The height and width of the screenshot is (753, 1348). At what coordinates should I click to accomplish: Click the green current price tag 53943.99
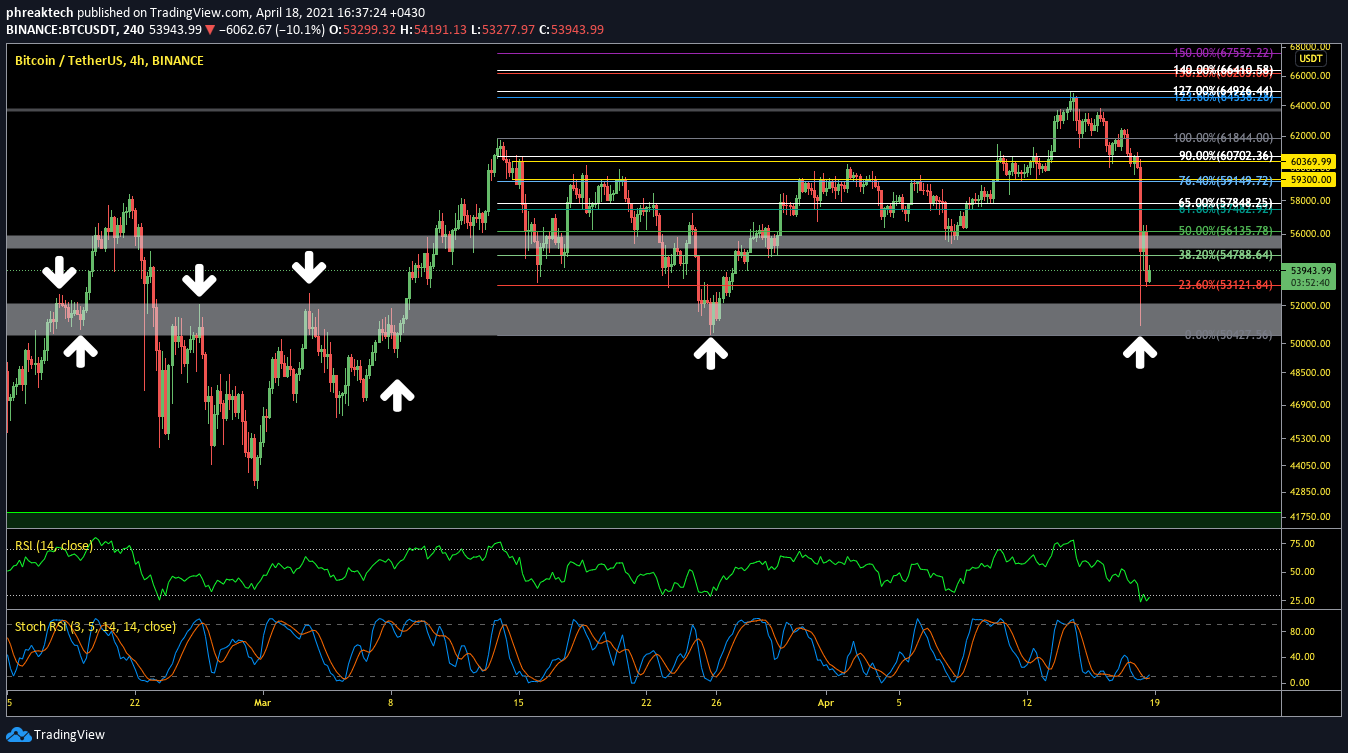coord(1311,270)
